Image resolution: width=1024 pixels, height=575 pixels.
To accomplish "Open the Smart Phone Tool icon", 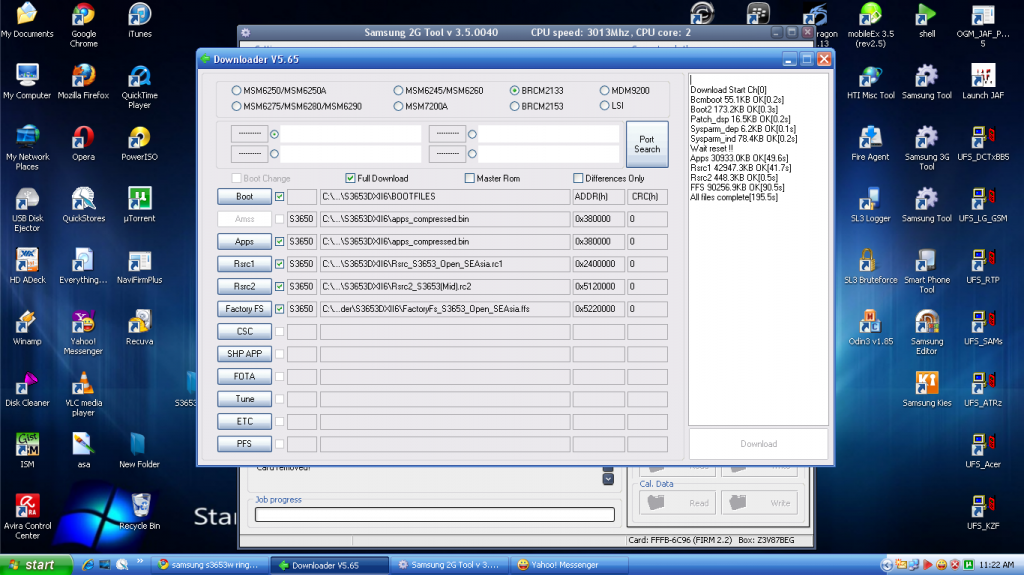I will coord(927,271).
